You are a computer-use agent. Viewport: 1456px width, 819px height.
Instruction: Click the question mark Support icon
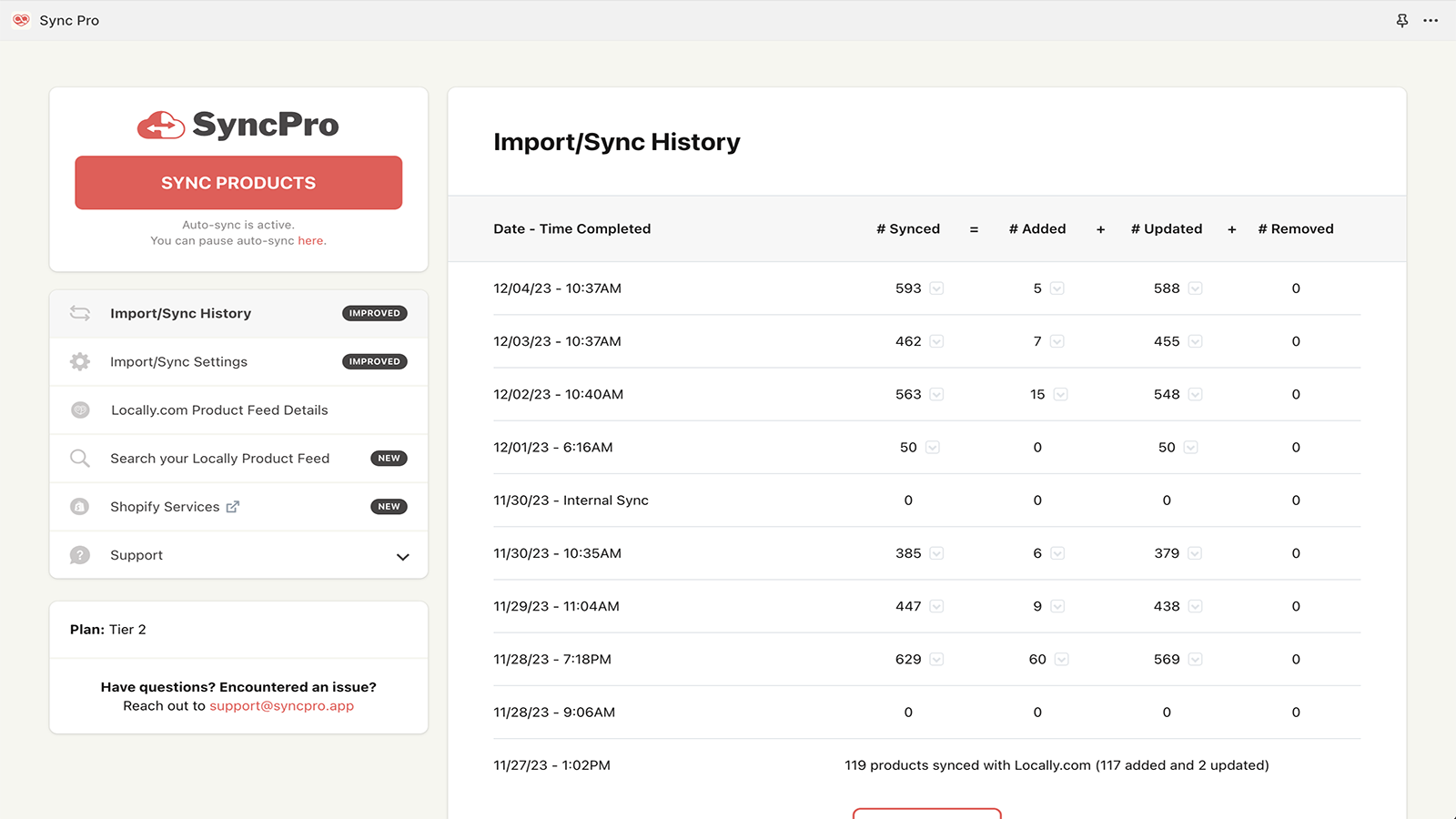pyautogui.click(x=80, y=555)
